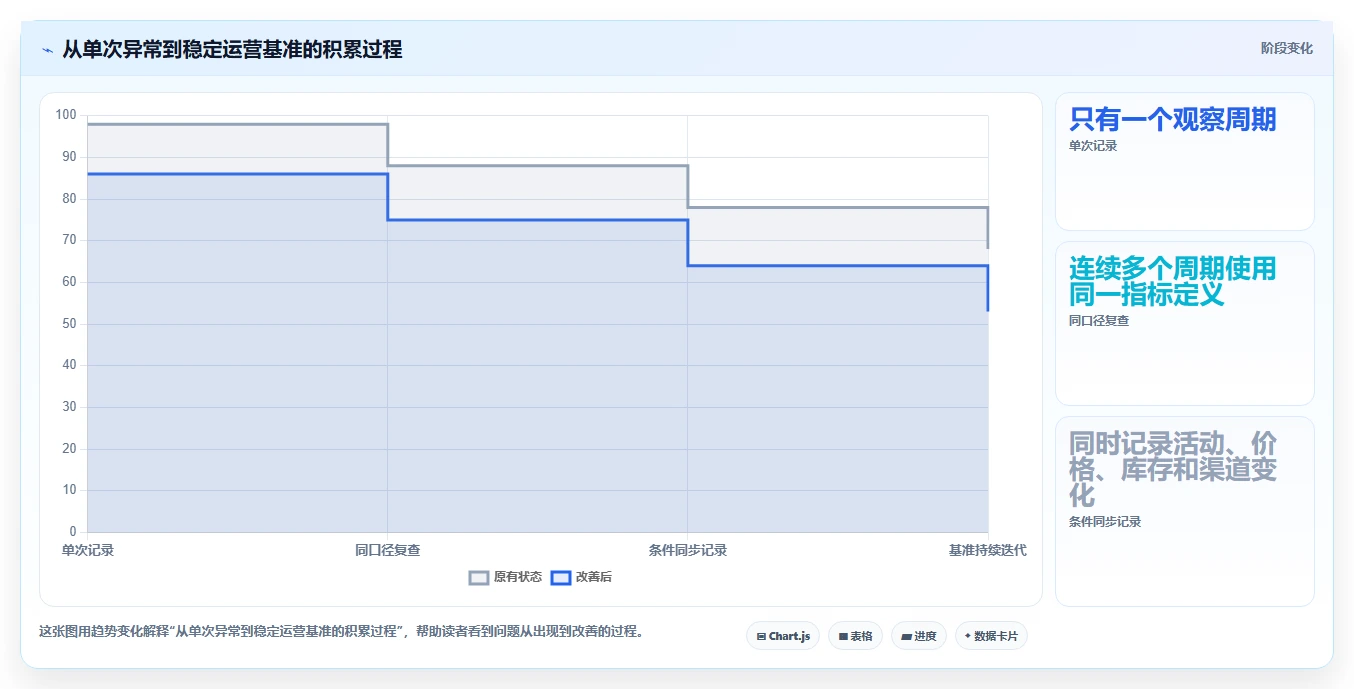Open the 连续多个周期使用同一指标定义 card

tap(1184, 323)
